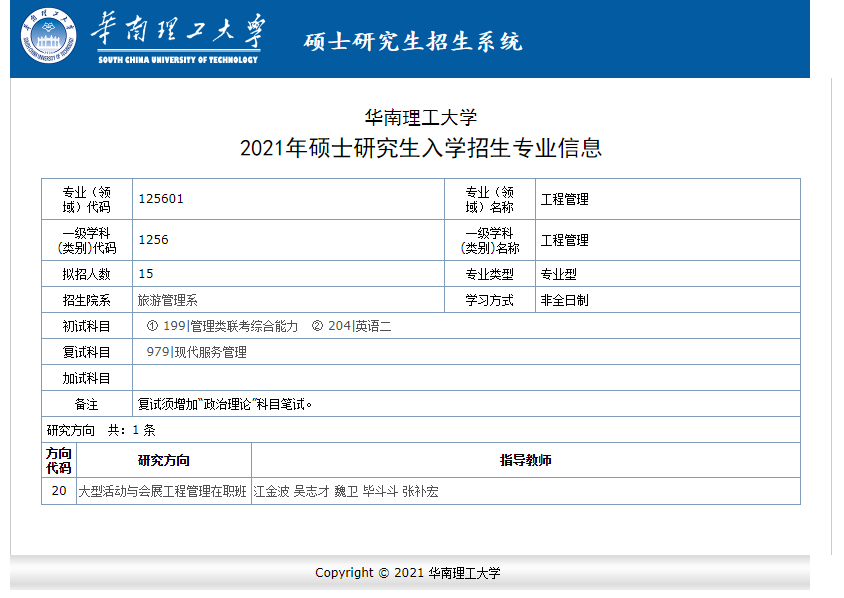
Task: Click the 加试科目 label cell
Action: (x=87, y=378)
